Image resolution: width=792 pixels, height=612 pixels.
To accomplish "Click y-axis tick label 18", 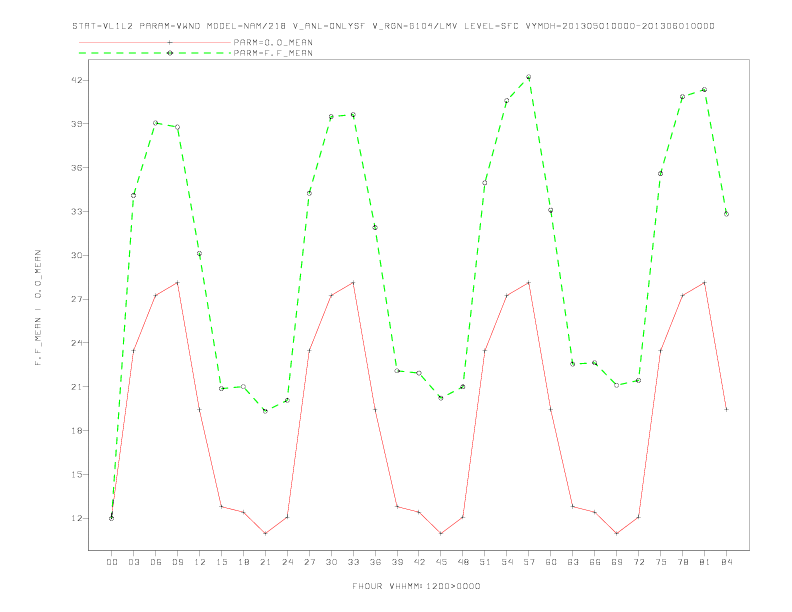I will [77, 431].
